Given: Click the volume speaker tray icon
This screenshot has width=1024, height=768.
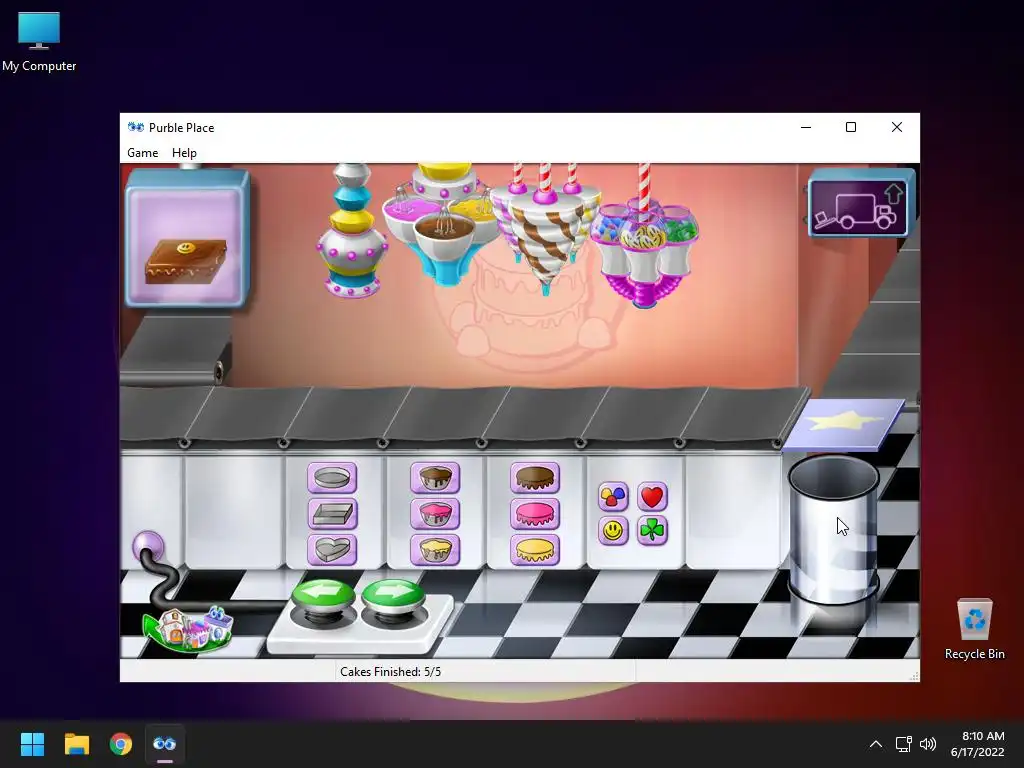Looking at the screenshot, I should [927, 744].
